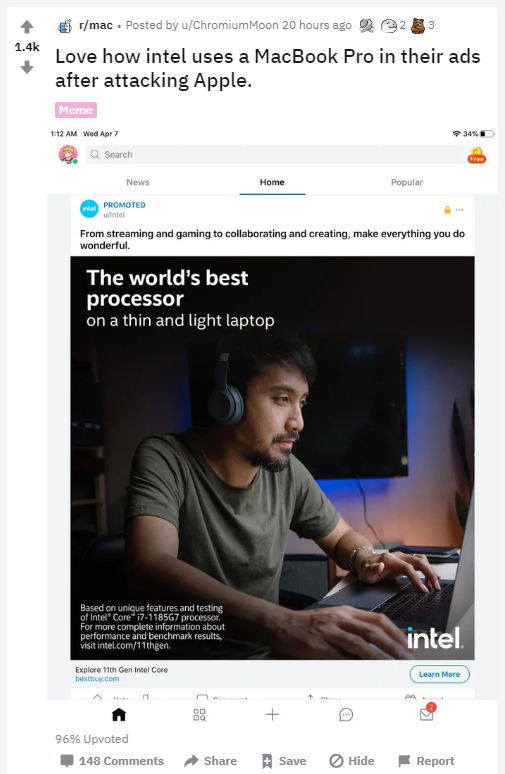Open the 148 Comments section
Viewport: 505px width, 774px height.
point(112,761)
